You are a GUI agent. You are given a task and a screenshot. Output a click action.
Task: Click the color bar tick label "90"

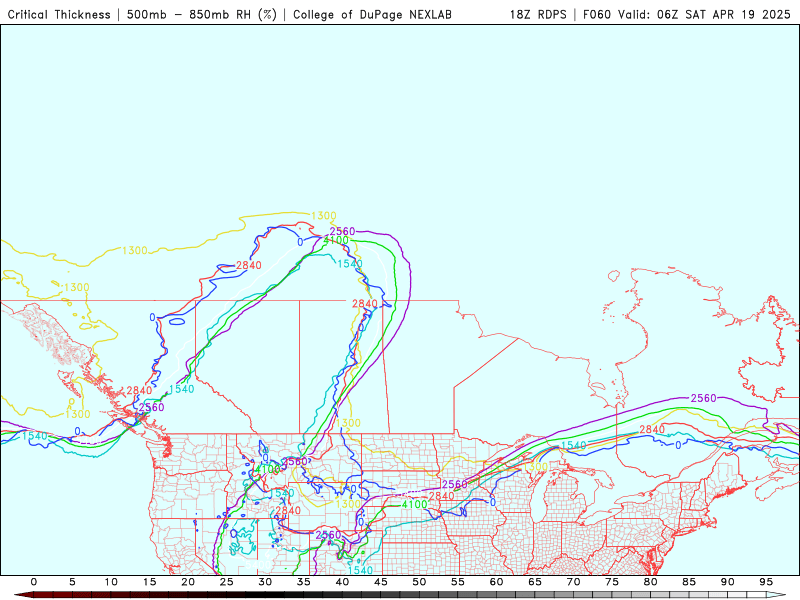coord(727,582)
